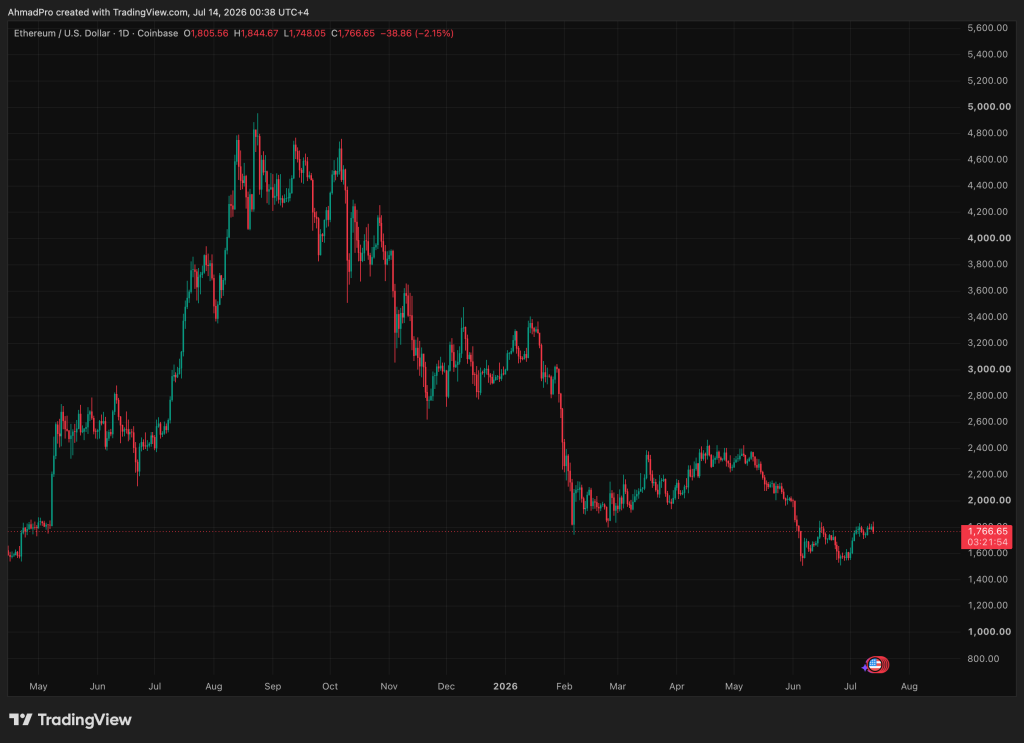Image resolution: width=1024 pixels, height=743 pixels.
Task: Click the Mar label on the time axis
Action: pos(617,686)
